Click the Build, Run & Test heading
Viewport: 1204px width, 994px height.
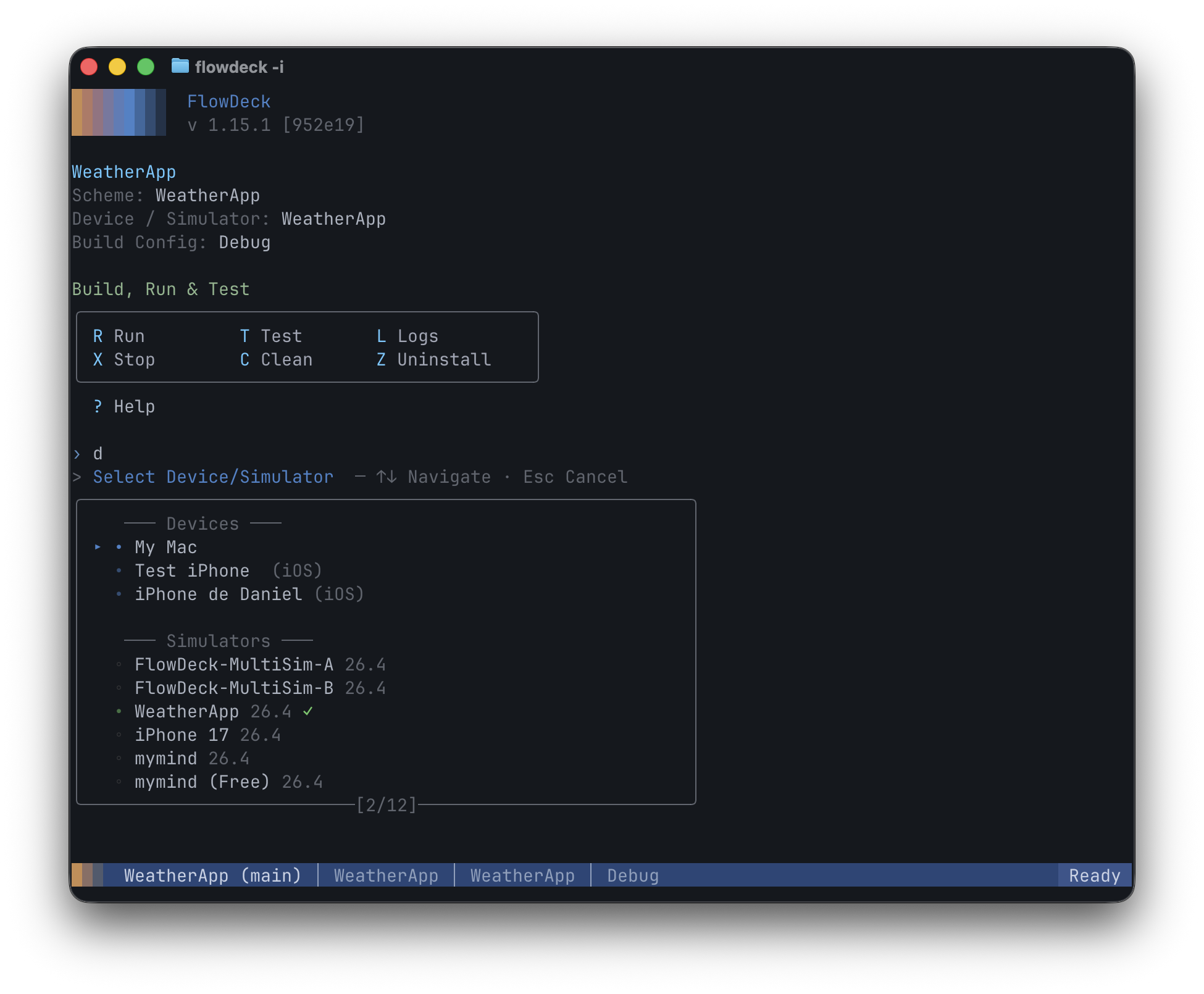pyautogui.click(x=161, y=289)
